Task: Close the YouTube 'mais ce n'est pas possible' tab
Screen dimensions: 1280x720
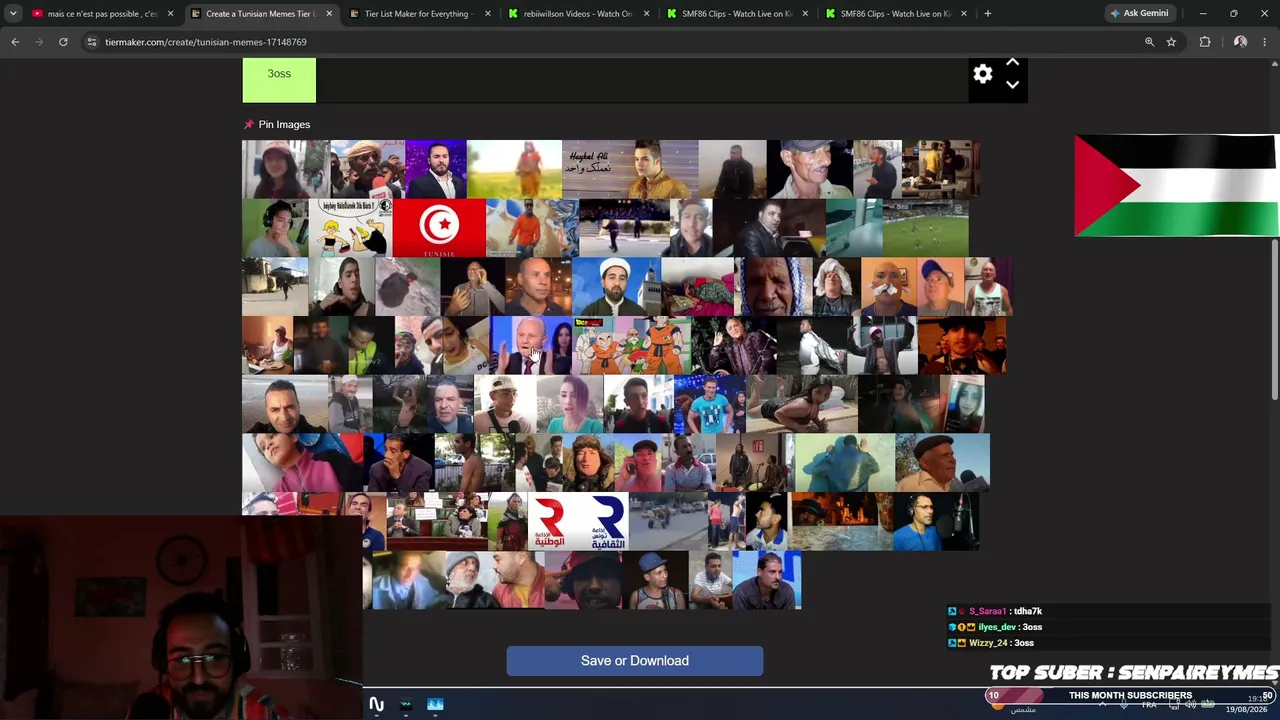Action: [170, 14]
